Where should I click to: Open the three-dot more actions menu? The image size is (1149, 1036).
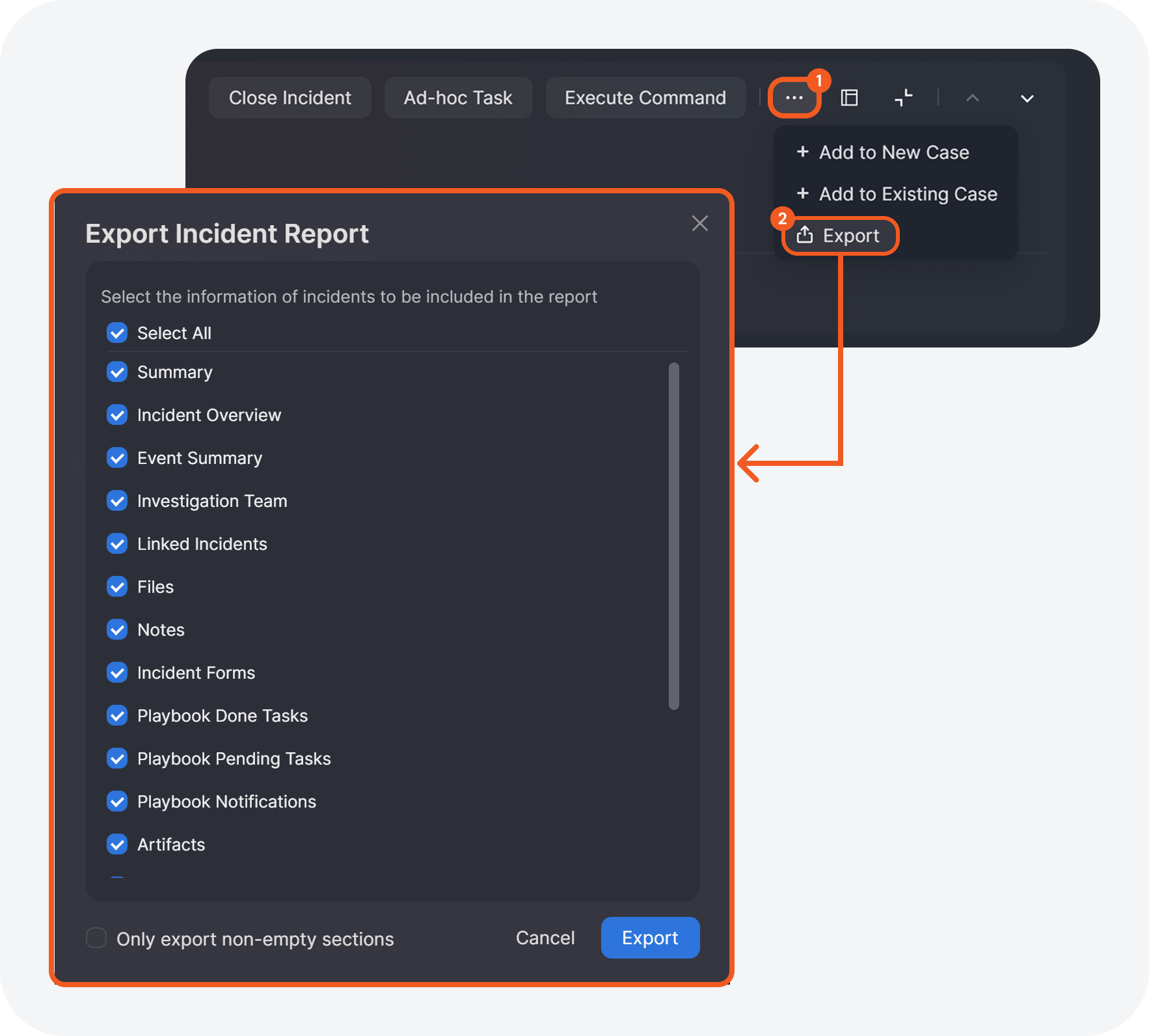point(794,98)
